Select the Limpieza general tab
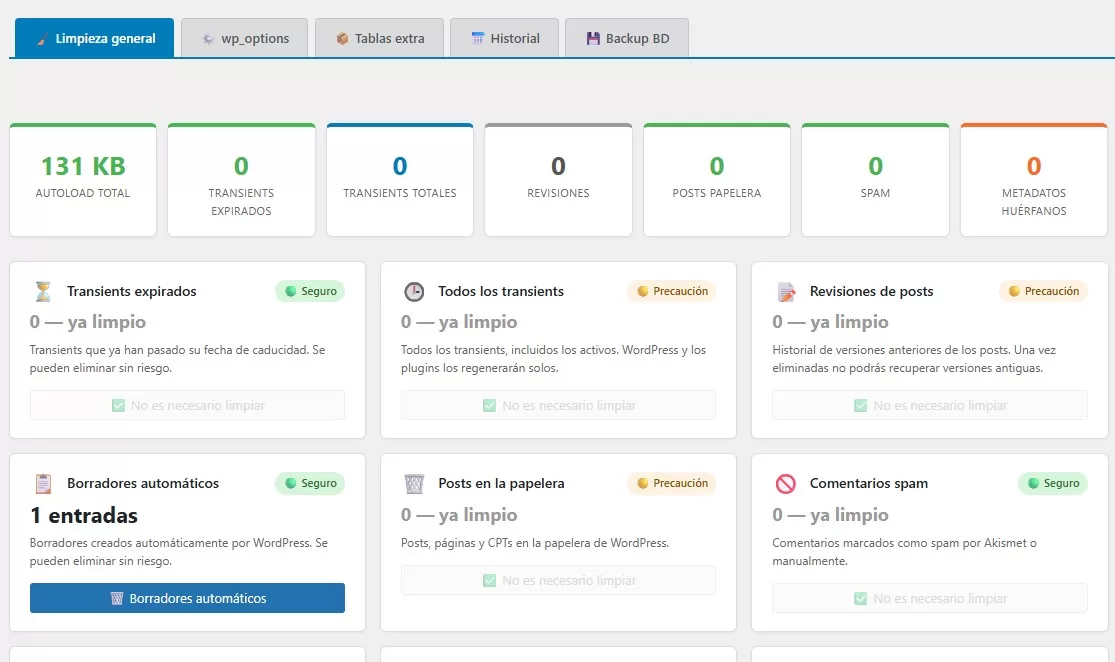Viewport: 1115px width, 662px height. tap(94, 39)
